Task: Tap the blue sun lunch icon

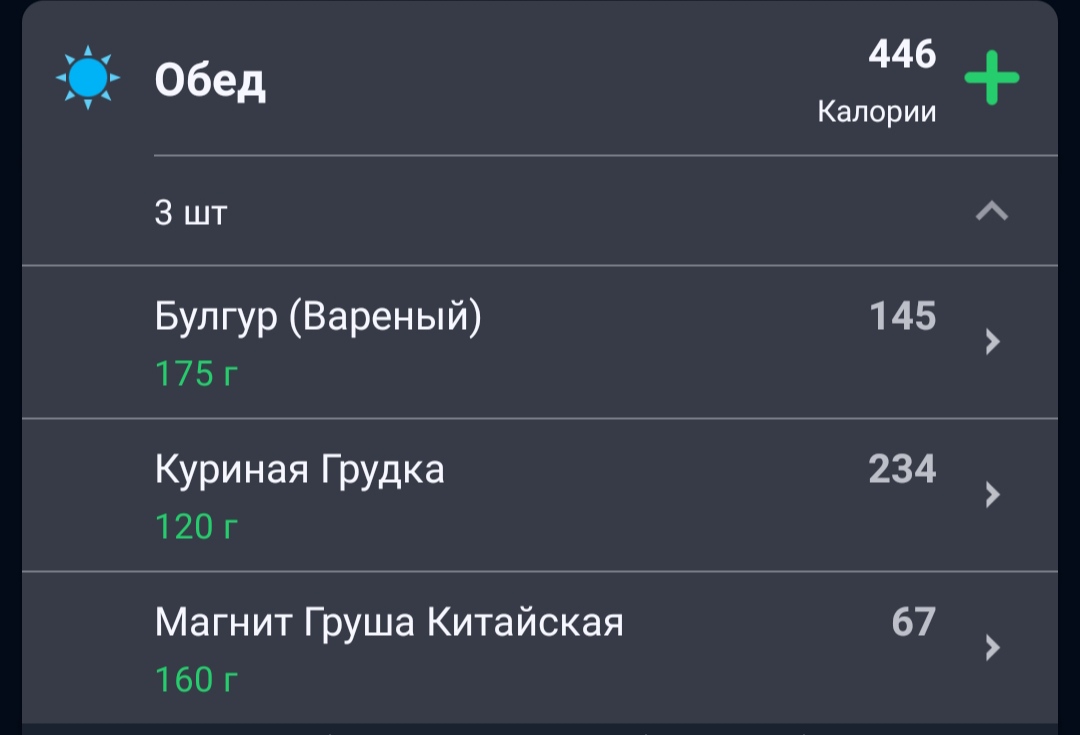Action: click(x=87, y=78)
